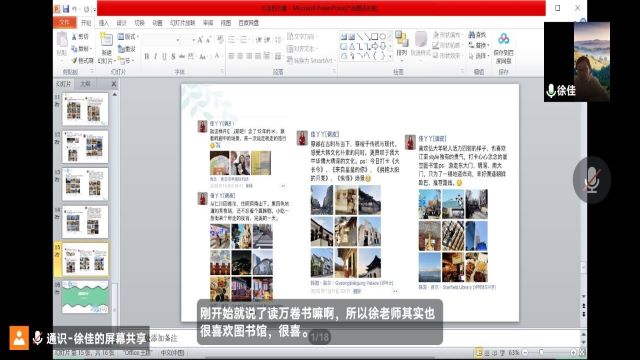Click the New Slide (新建幻灯片) icon
The width and height of the screenshot is (640, 360).
tap(107, 40)
